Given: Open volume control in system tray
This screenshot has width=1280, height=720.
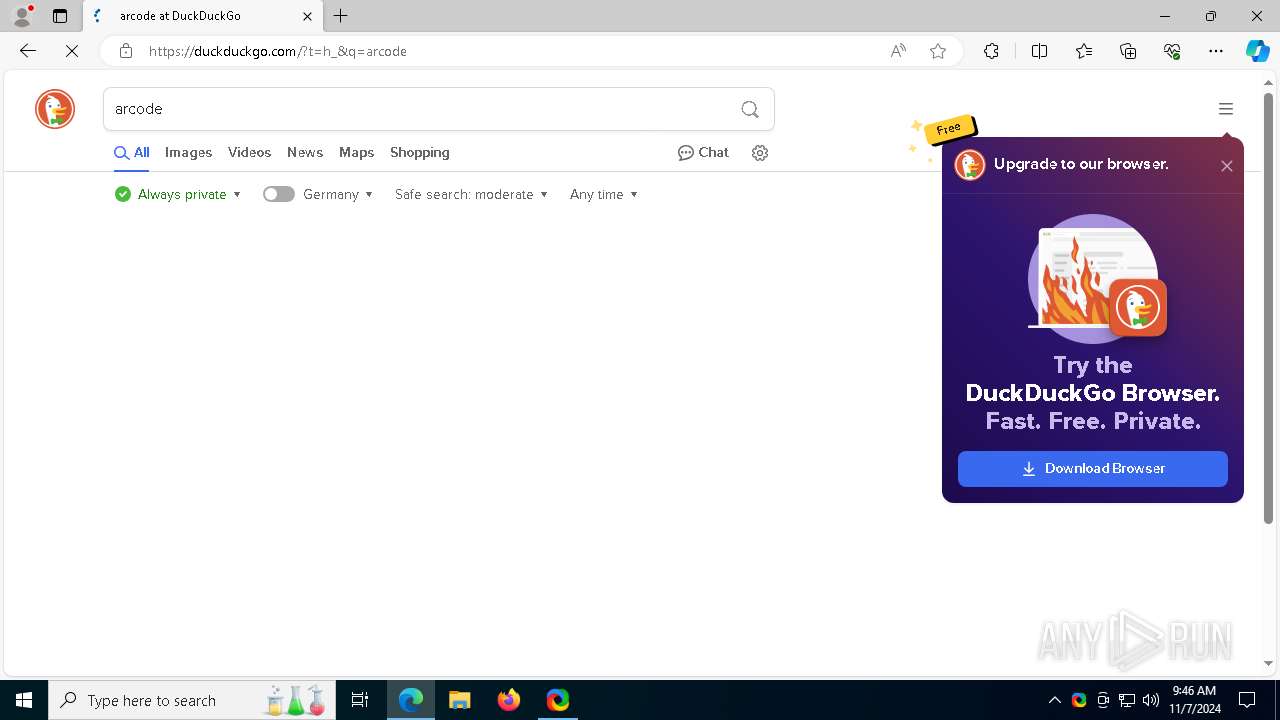Looking at the screenshot, I should pos(1151,700).
